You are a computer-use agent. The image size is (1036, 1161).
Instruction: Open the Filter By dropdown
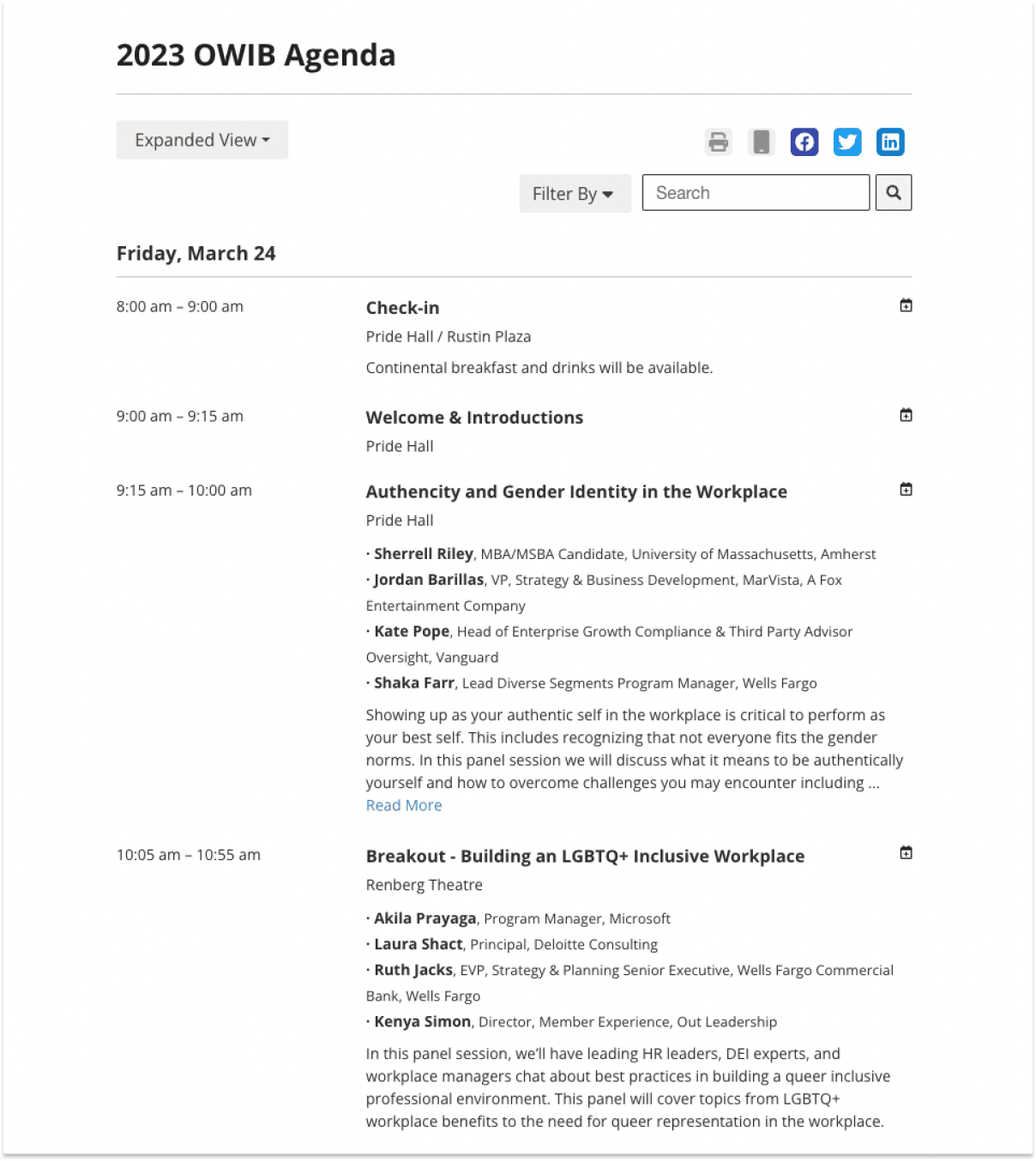pyautogui.click(x=575, y=193)
